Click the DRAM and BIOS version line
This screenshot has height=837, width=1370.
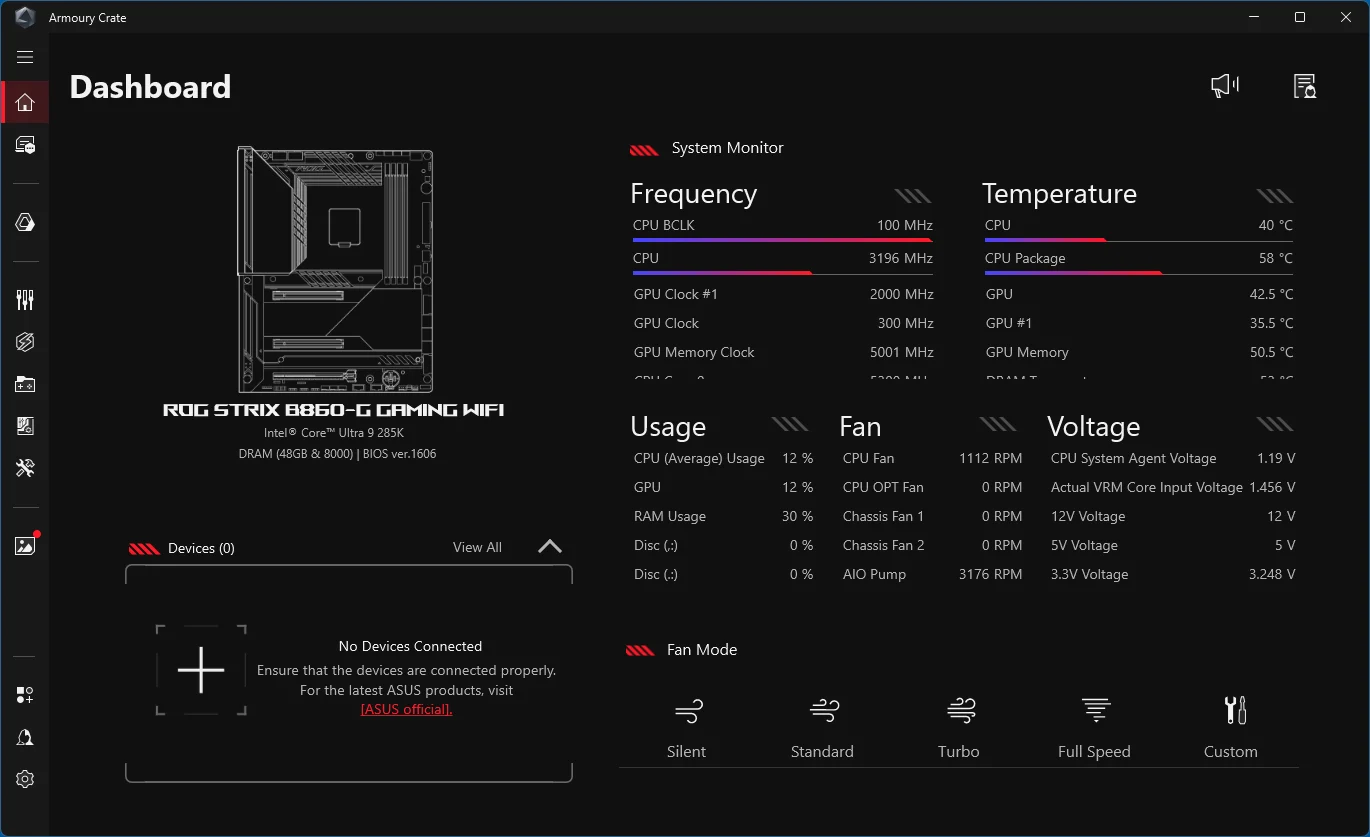337,454
